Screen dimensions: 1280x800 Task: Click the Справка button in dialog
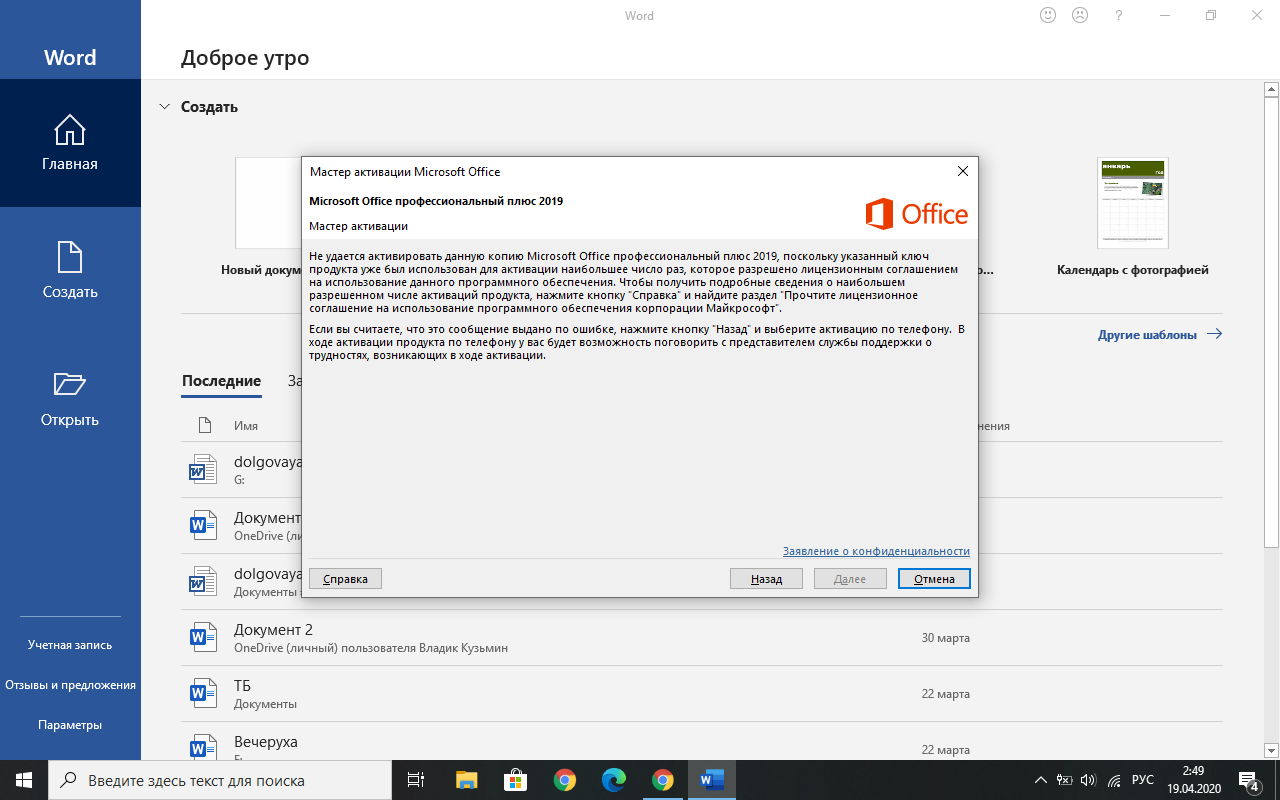346,579
